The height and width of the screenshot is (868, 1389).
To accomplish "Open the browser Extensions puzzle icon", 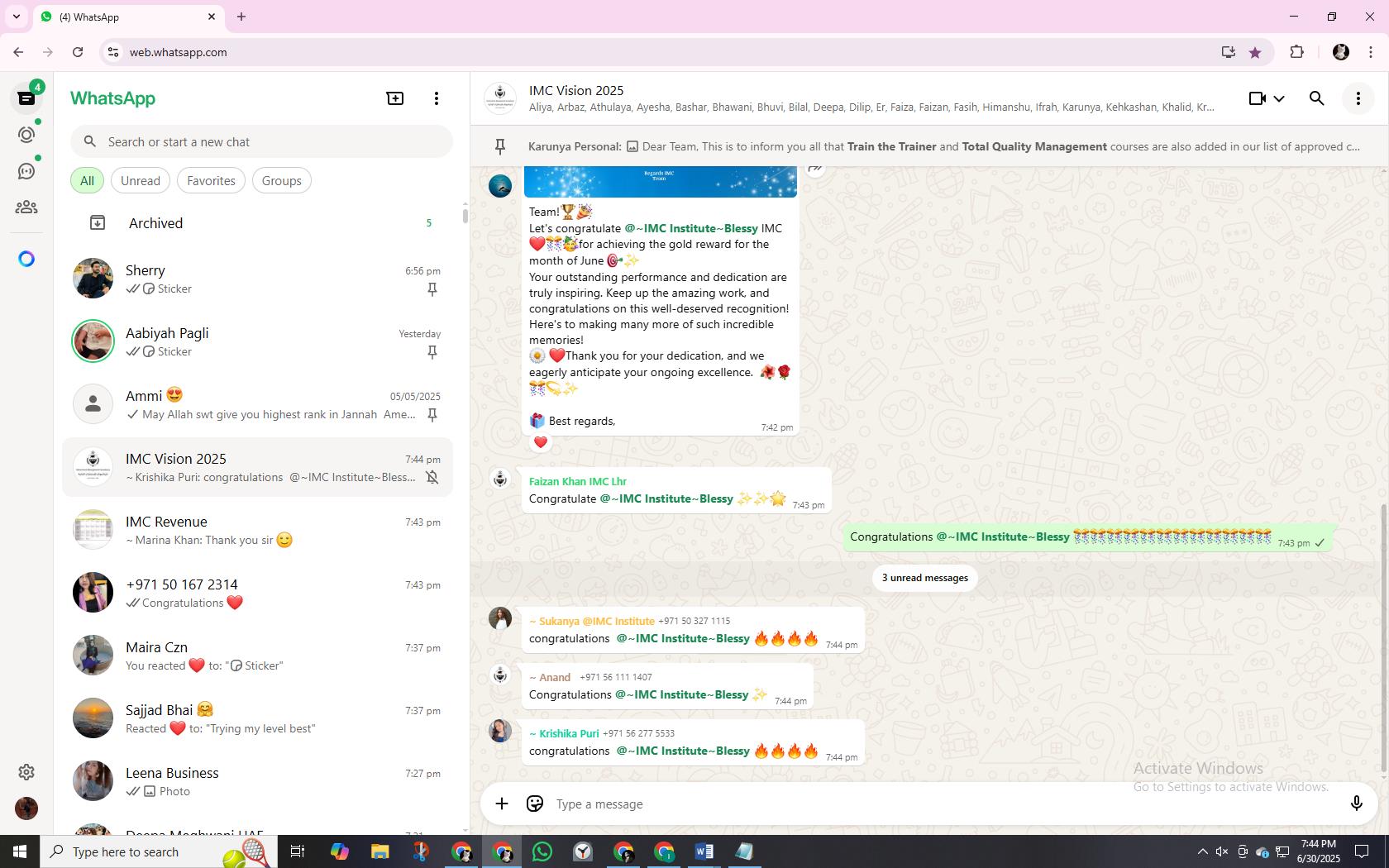I will coord(1296,52).
